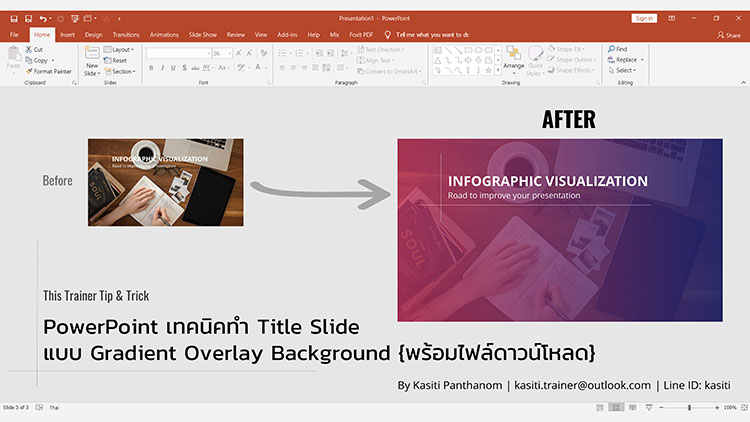Collapse the ribbon chevron
This screenshot has height=422, width=750.
pos(743,82)
